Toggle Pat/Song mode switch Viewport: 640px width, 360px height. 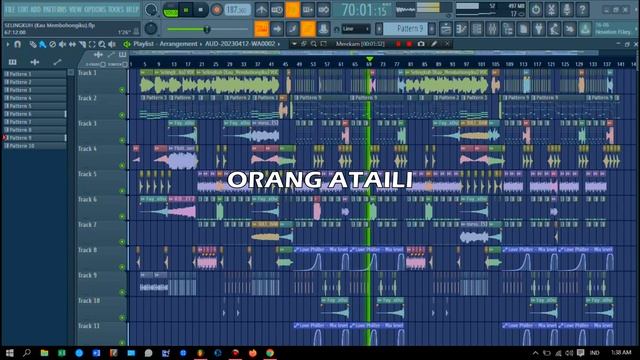click(171, 10)
